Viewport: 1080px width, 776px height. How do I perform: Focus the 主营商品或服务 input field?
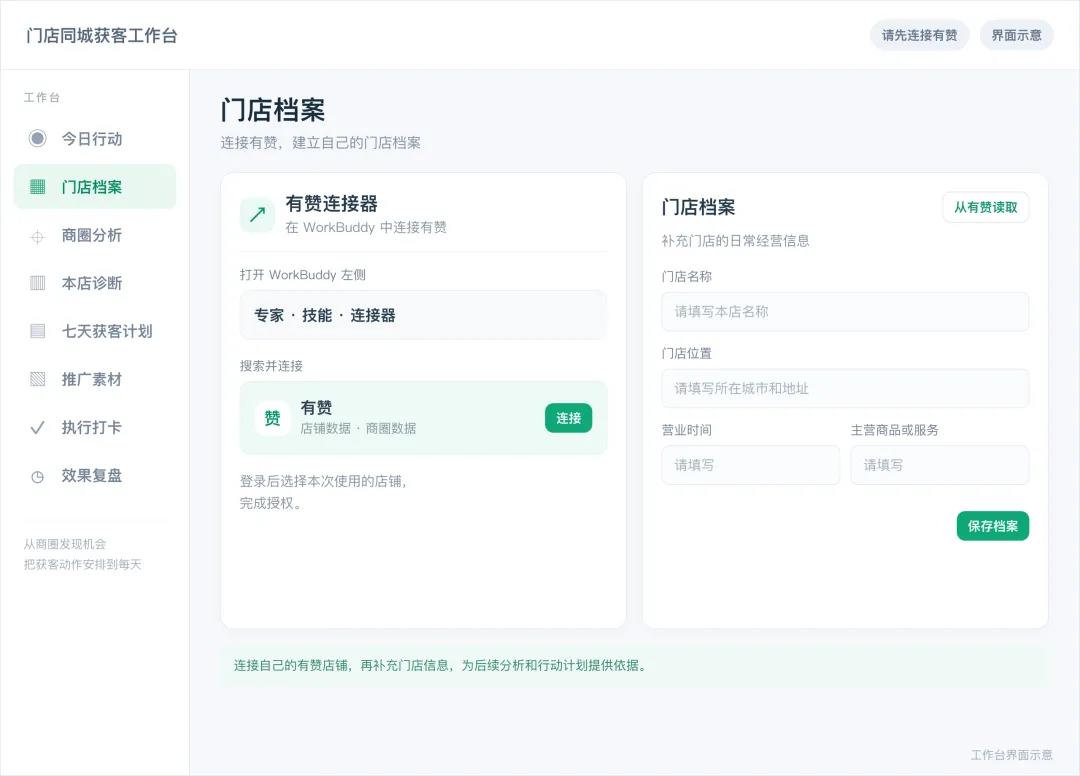(940, 465)
